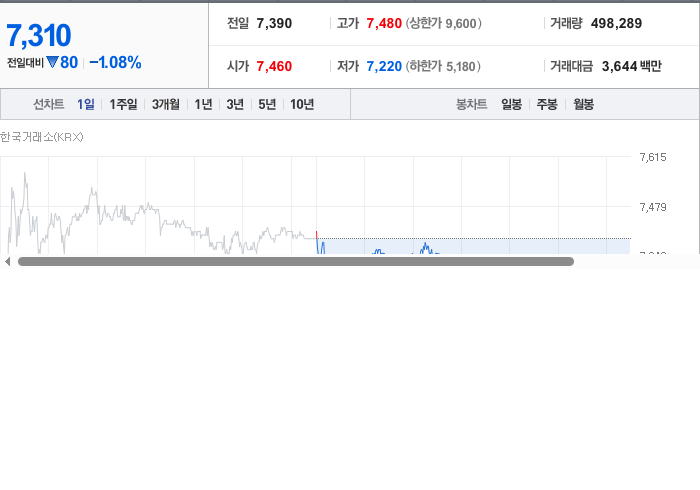Open the 주봉 candle chart
700x490 pixels.
[x=547, y=104]
